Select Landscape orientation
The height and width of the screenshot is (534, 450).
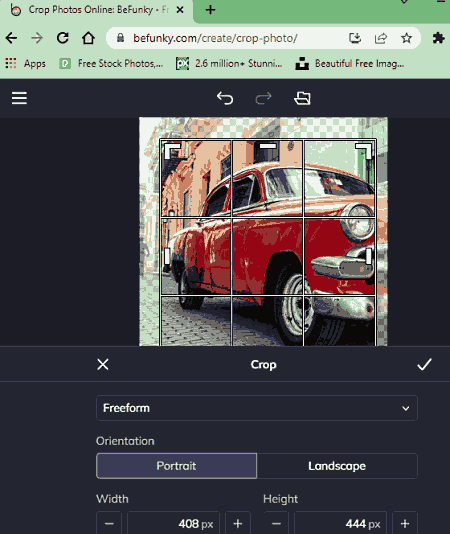click(337, 466)
